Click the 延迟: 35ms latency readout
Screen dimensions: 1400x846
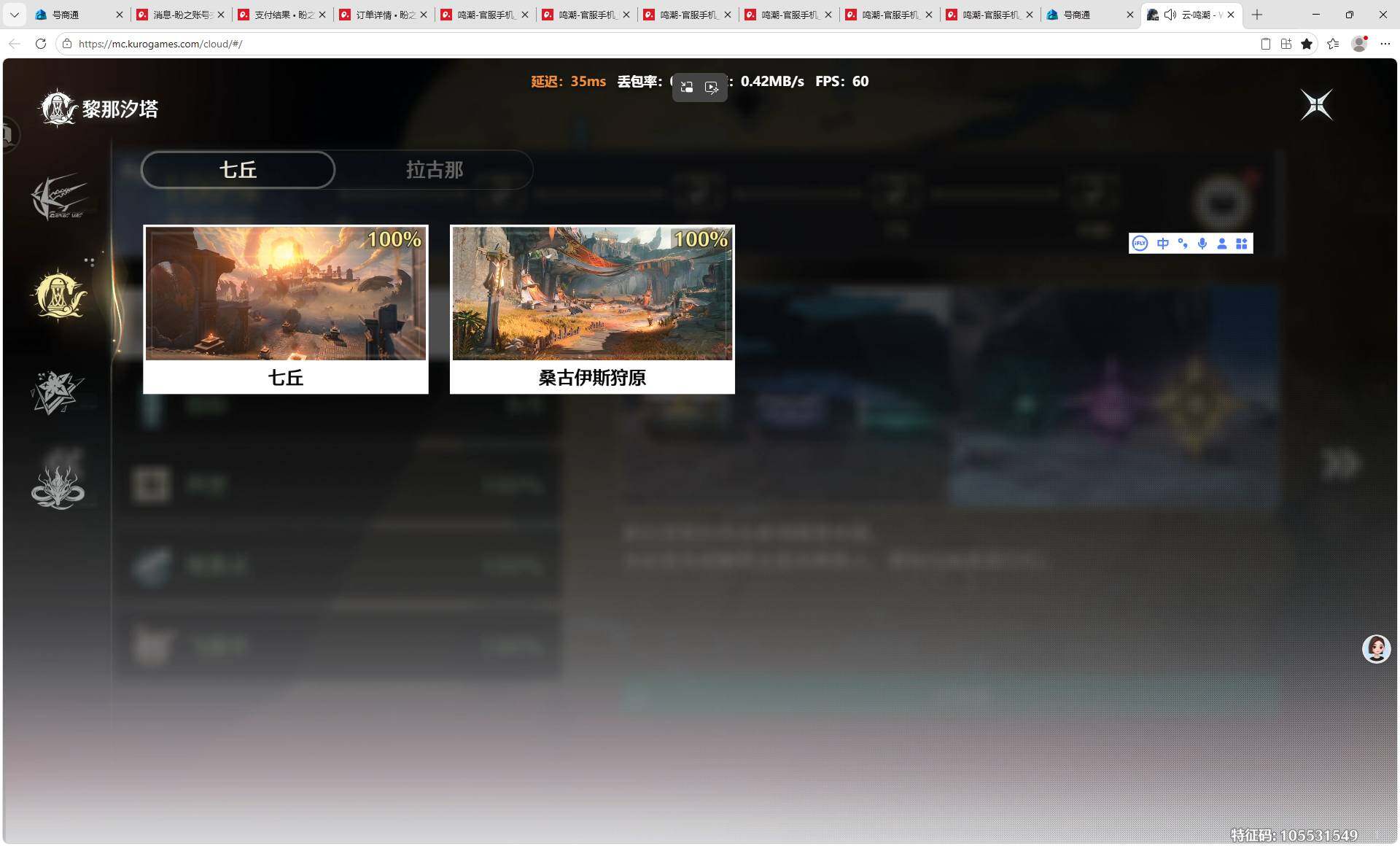(568, 81)
